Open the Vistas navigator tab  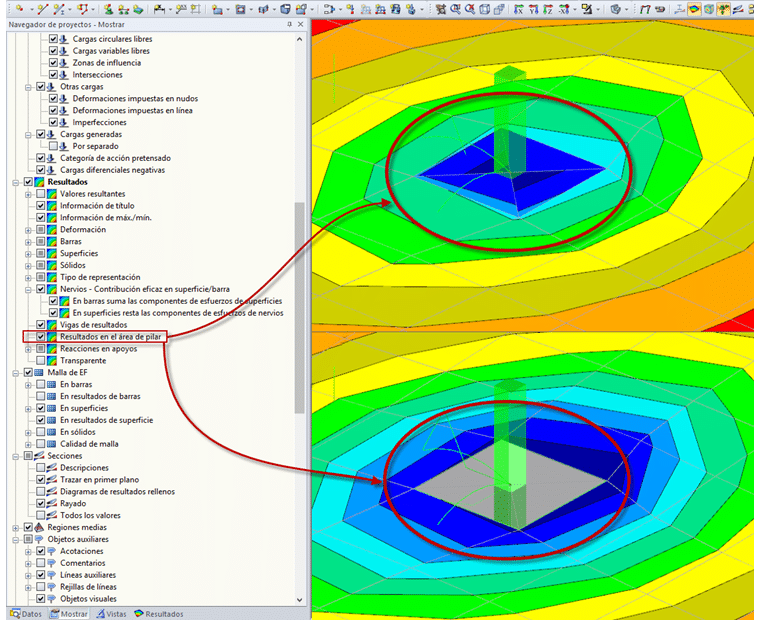pos(111,614)
